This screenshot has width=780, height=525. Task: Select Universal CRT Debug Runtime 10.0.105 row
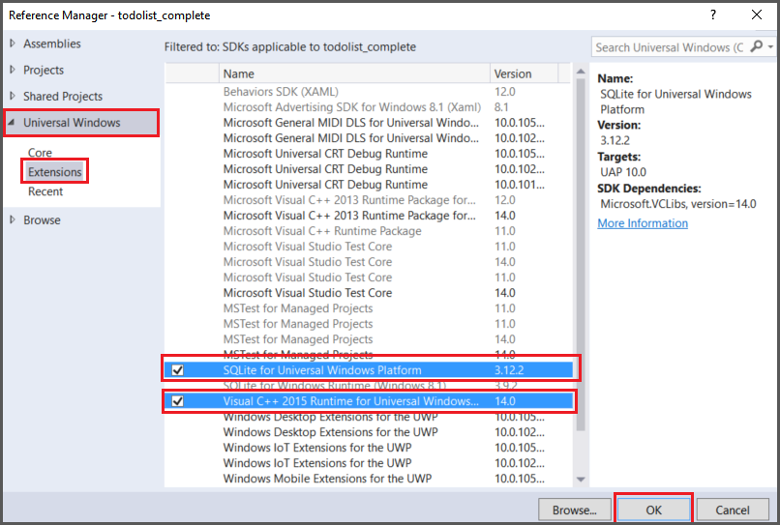[369, 153]
